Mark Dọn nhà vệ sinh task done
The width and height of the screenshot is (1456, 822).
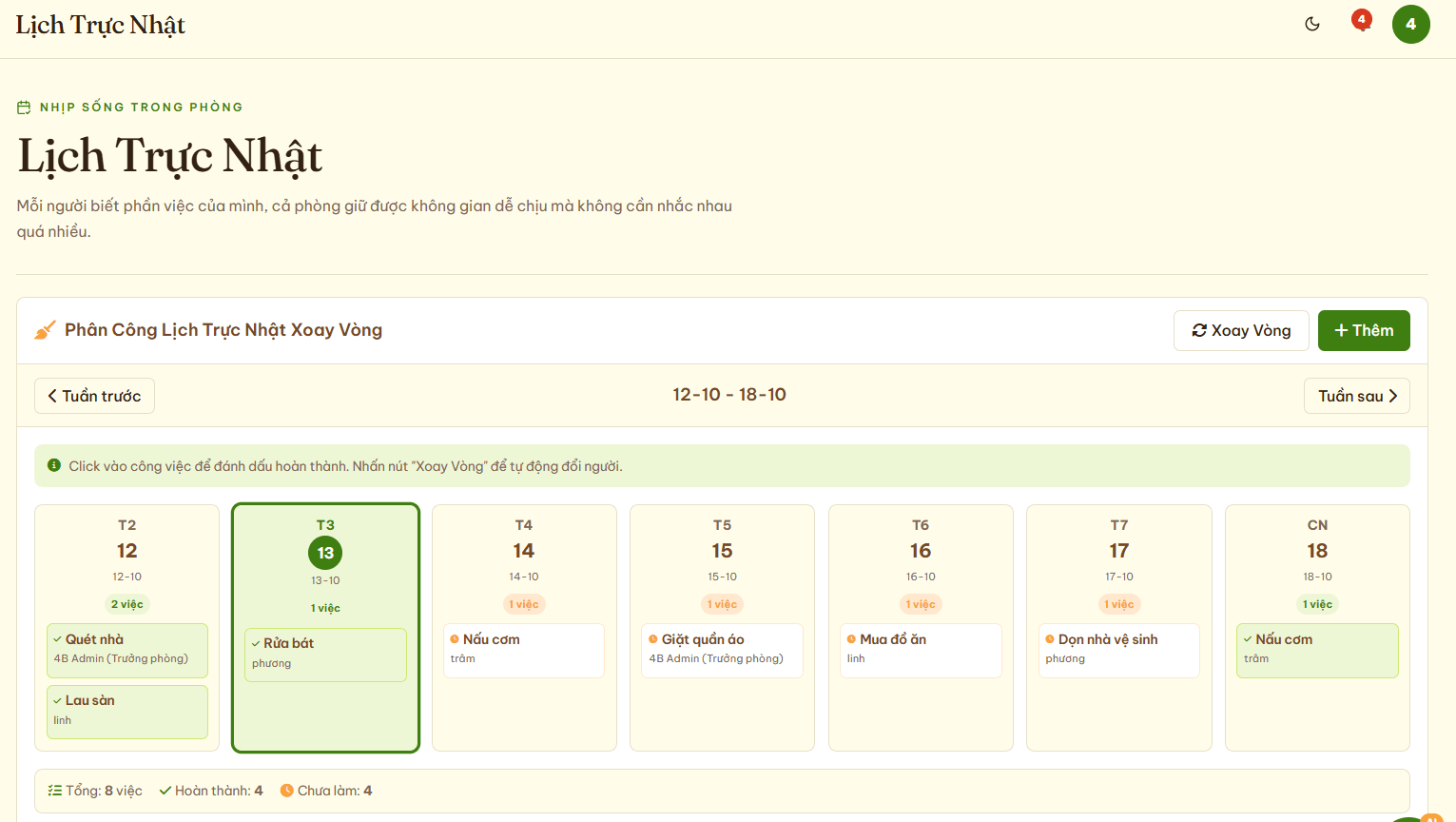[x=1119, y=651]
